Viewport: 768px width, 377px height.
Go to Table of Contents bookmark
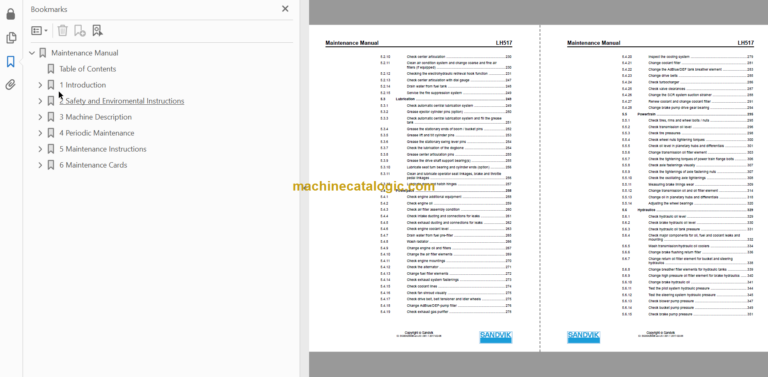88,69
